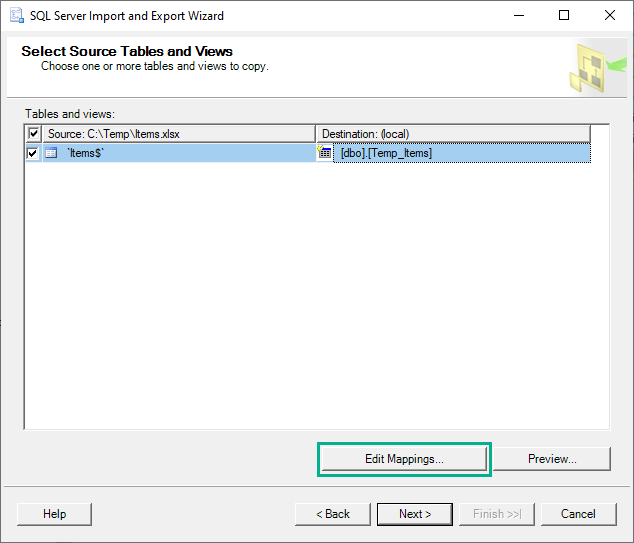
Task: Minimize the Import and Export Wizard window
Action: (518, 16)
